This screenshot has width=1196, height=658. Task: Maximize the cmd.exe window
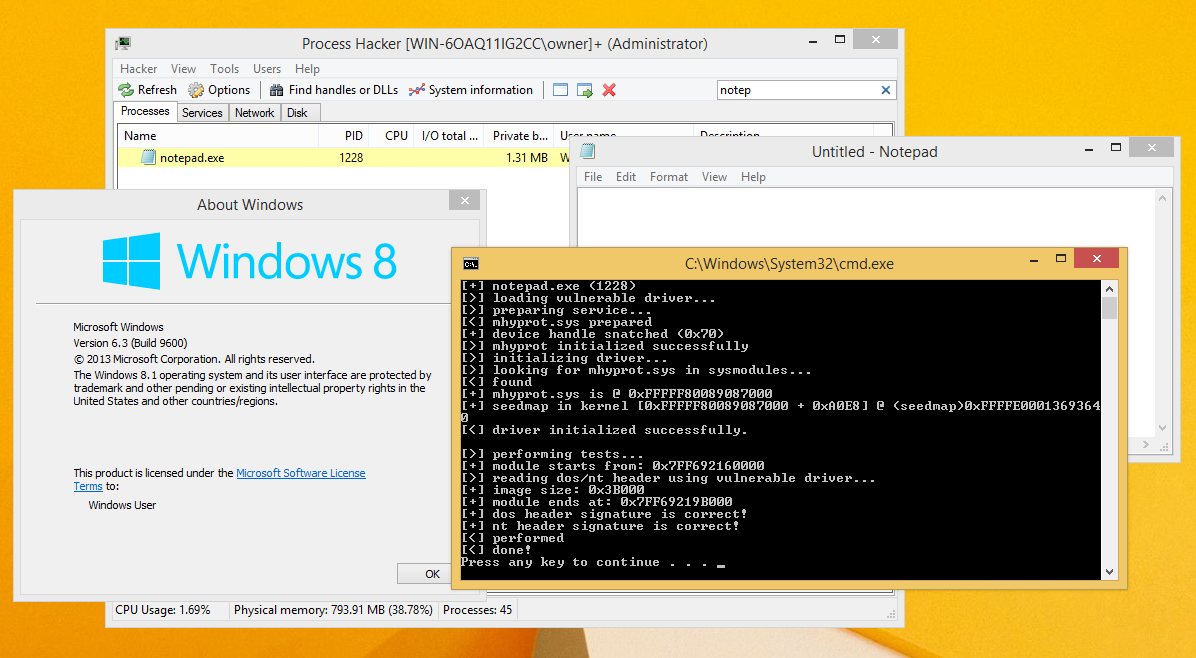click(1060, 259)
